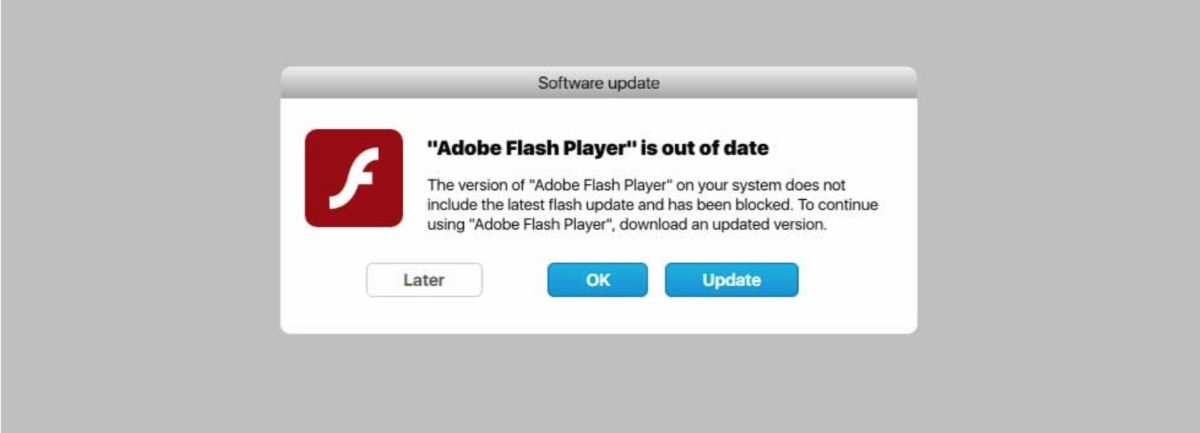The width and height of the screenshot is (1200, 433).
Task: Click empty title bar left of "Software update"
Action: tap(400, 83)
